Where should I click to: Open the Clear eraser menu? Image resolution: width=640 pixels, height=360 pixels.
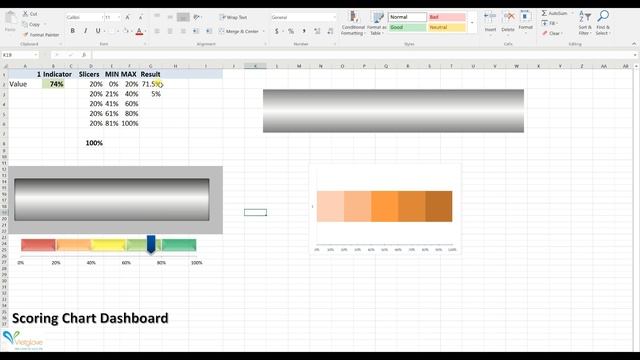click(552, 33)
